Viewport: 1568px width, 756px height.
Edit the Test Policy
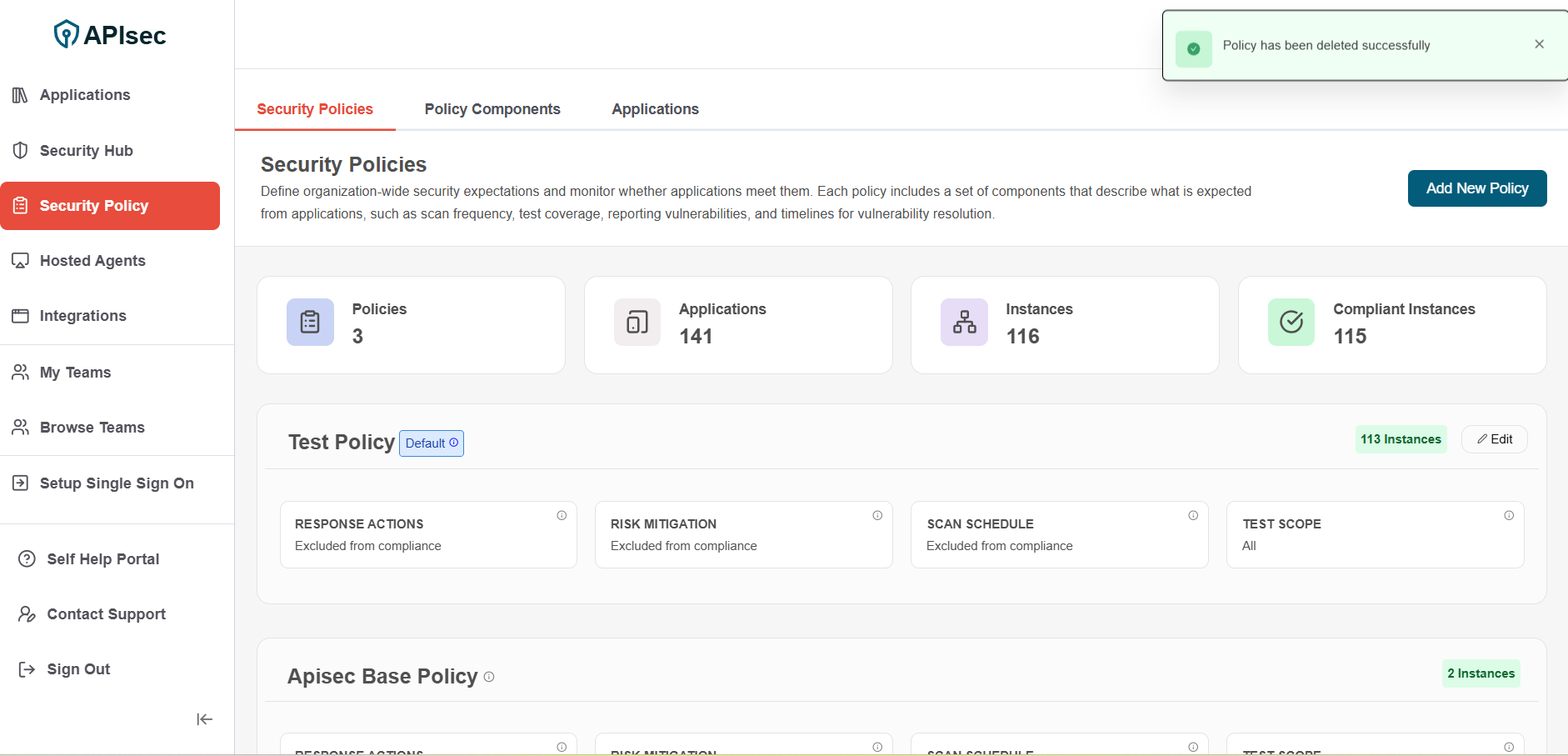tap(1494, 439)
